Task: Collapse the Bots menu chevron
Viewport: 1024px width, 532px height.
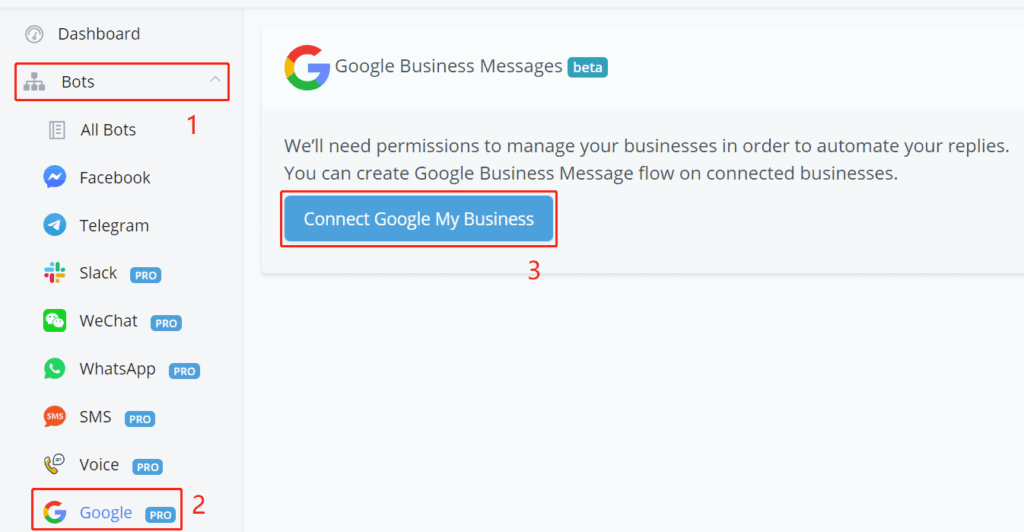Action: click(215, 81)
